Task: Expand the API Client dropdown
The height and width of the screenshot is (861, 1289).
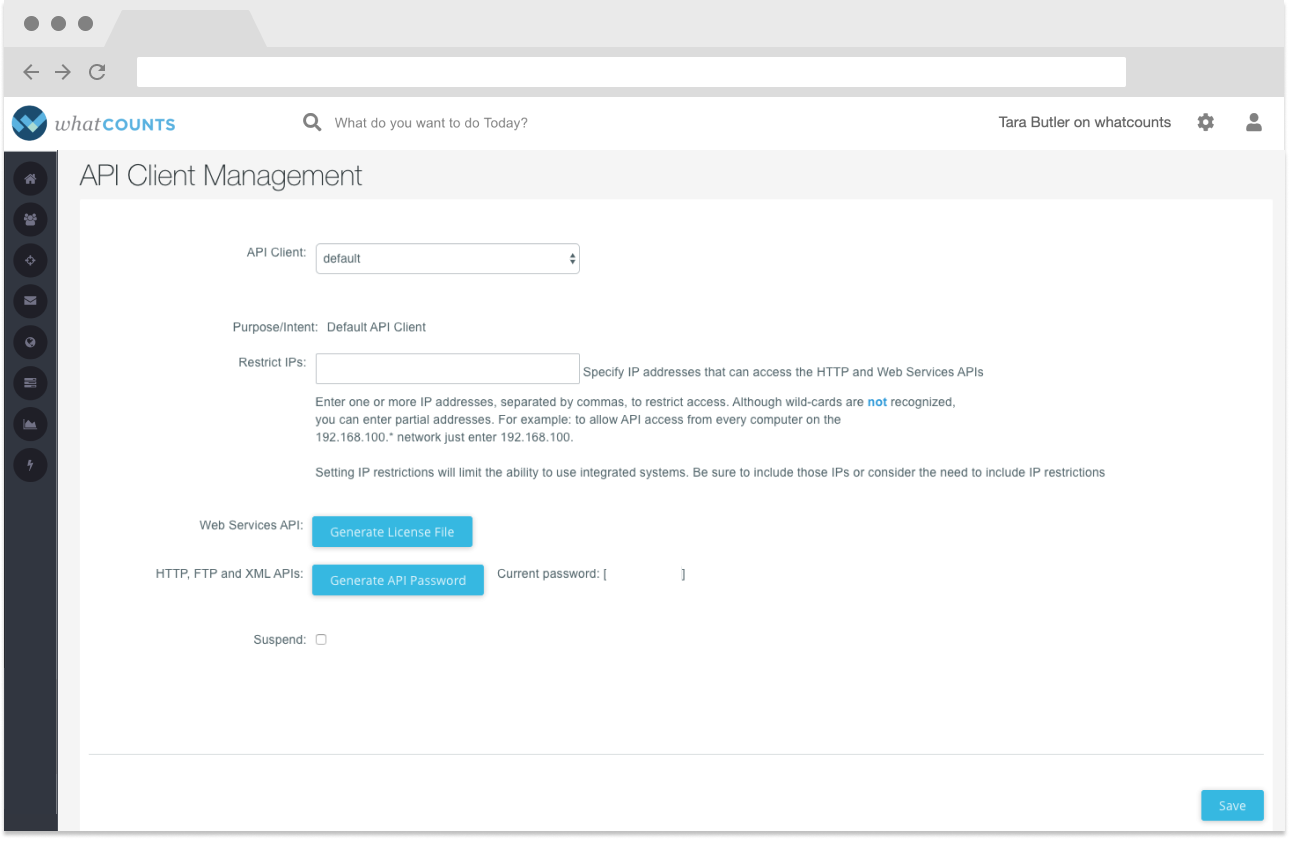Action: click(x=447, y=258)
